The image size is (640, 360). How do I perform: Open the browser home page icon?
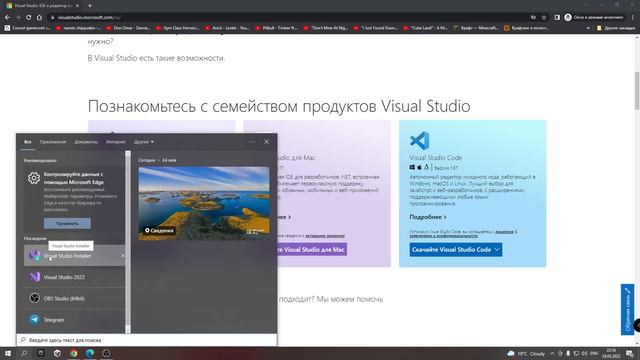[39, 18]
